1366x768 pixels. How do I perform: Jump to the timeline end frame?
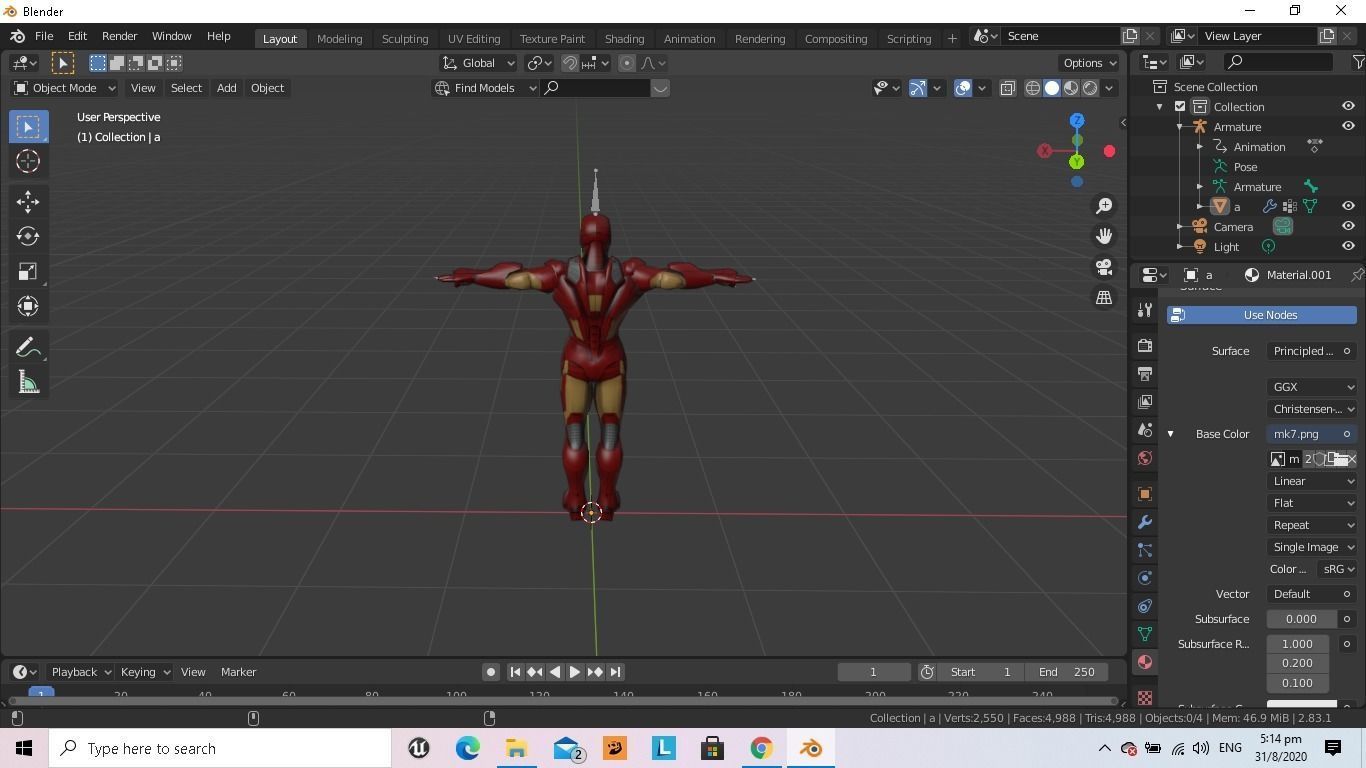pyautogui.click(x=616, y=672)
